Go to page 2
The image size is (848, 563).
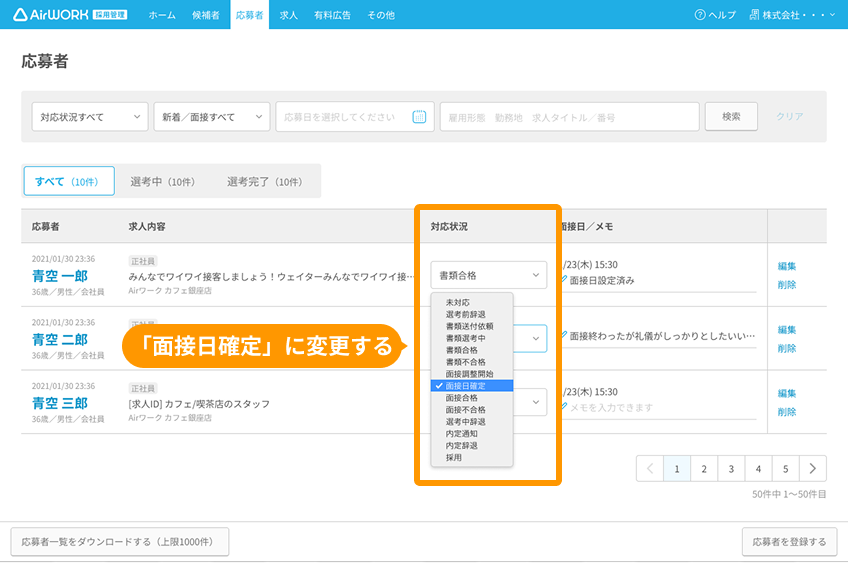pos(704,468)
